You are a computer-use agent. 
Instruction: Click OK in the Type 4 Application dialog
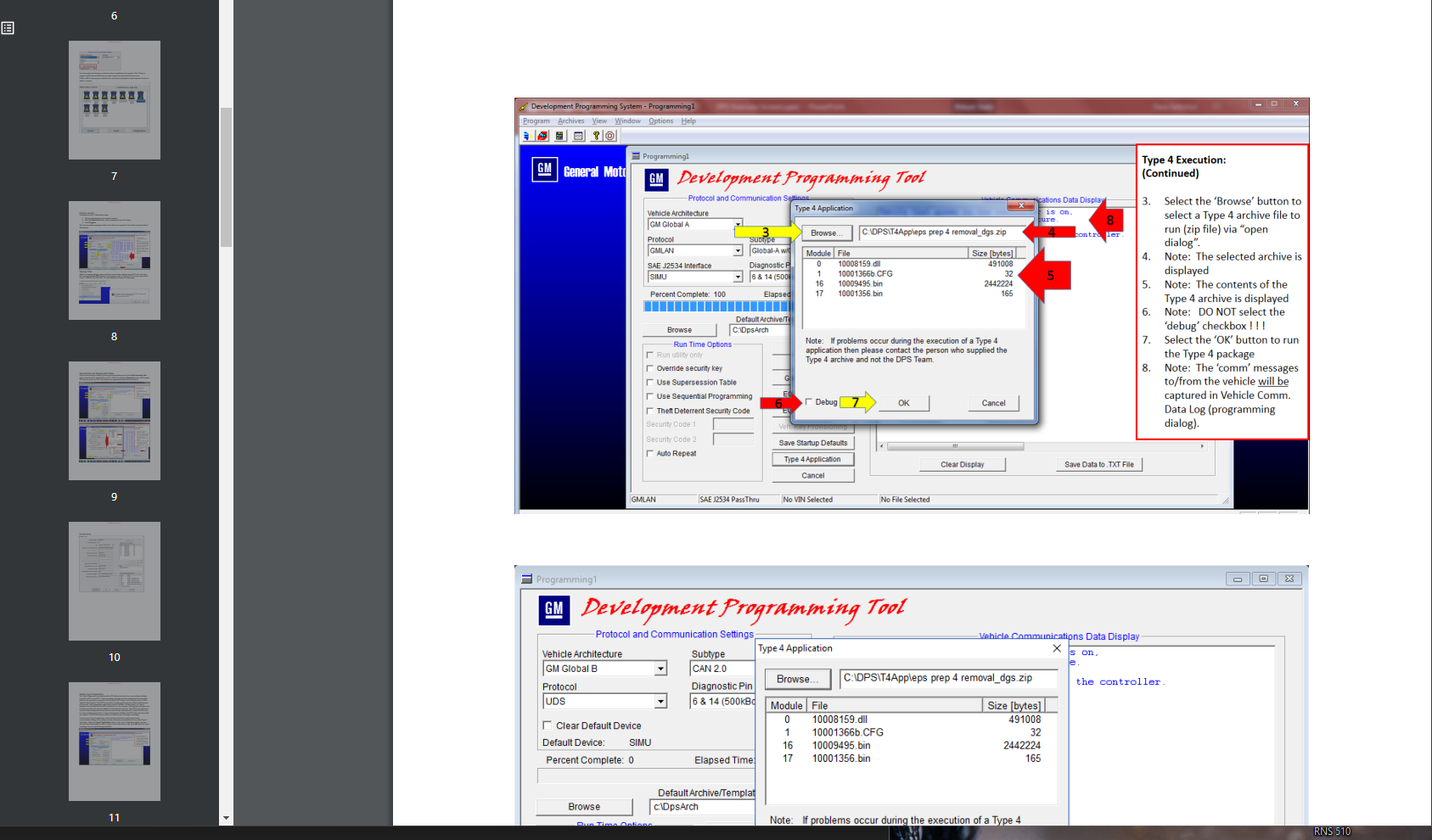click(904, 403)
